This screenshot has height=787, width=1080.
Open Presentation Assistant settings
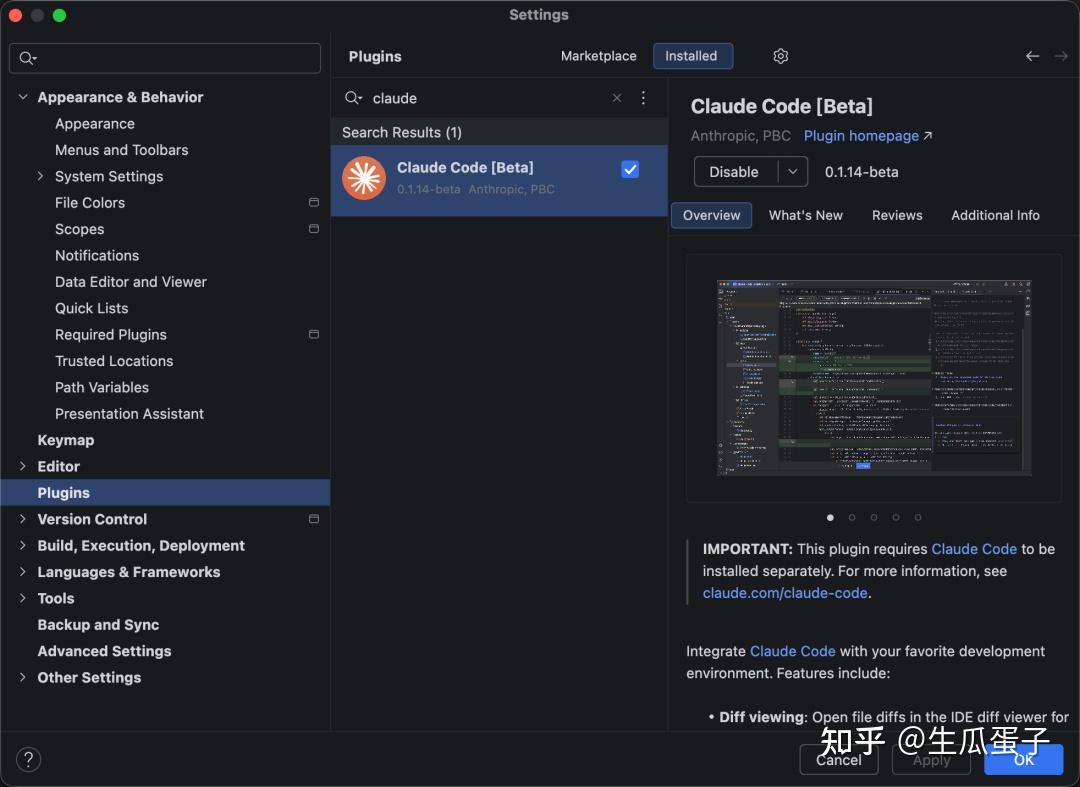[129, 413]
